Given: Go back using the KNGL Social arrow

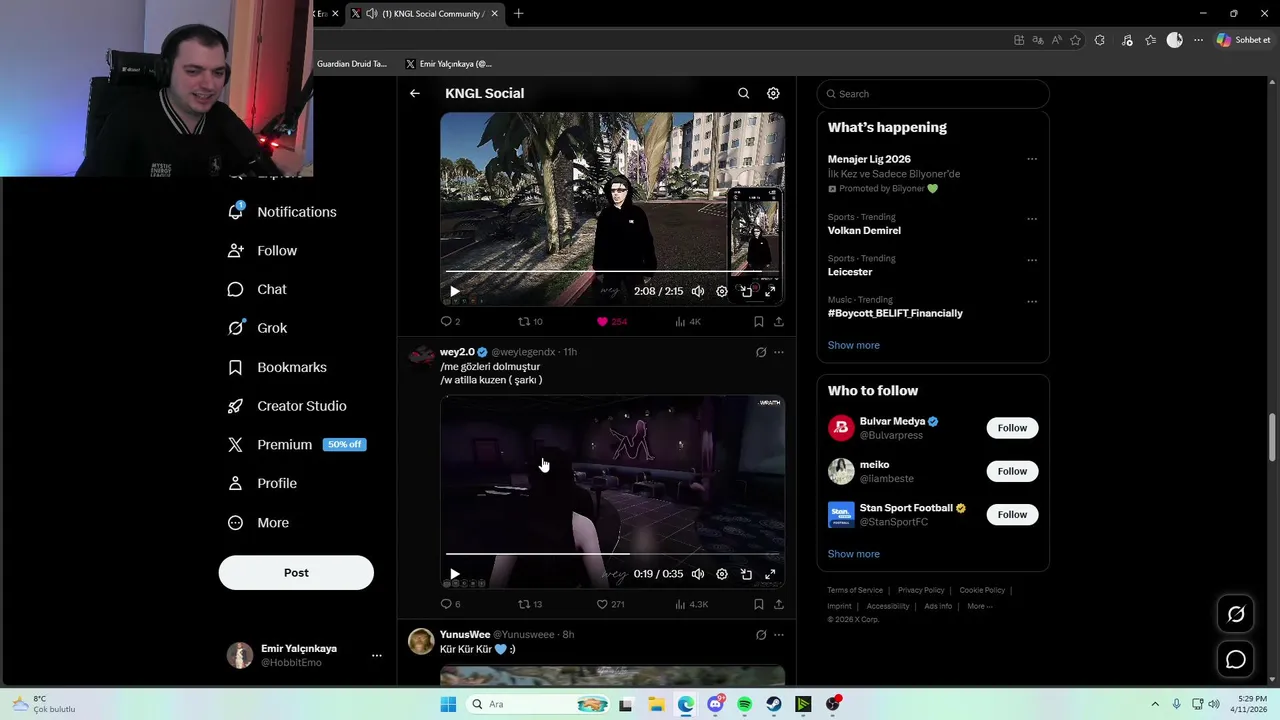Looking at the screenshot, I should 414,93.
